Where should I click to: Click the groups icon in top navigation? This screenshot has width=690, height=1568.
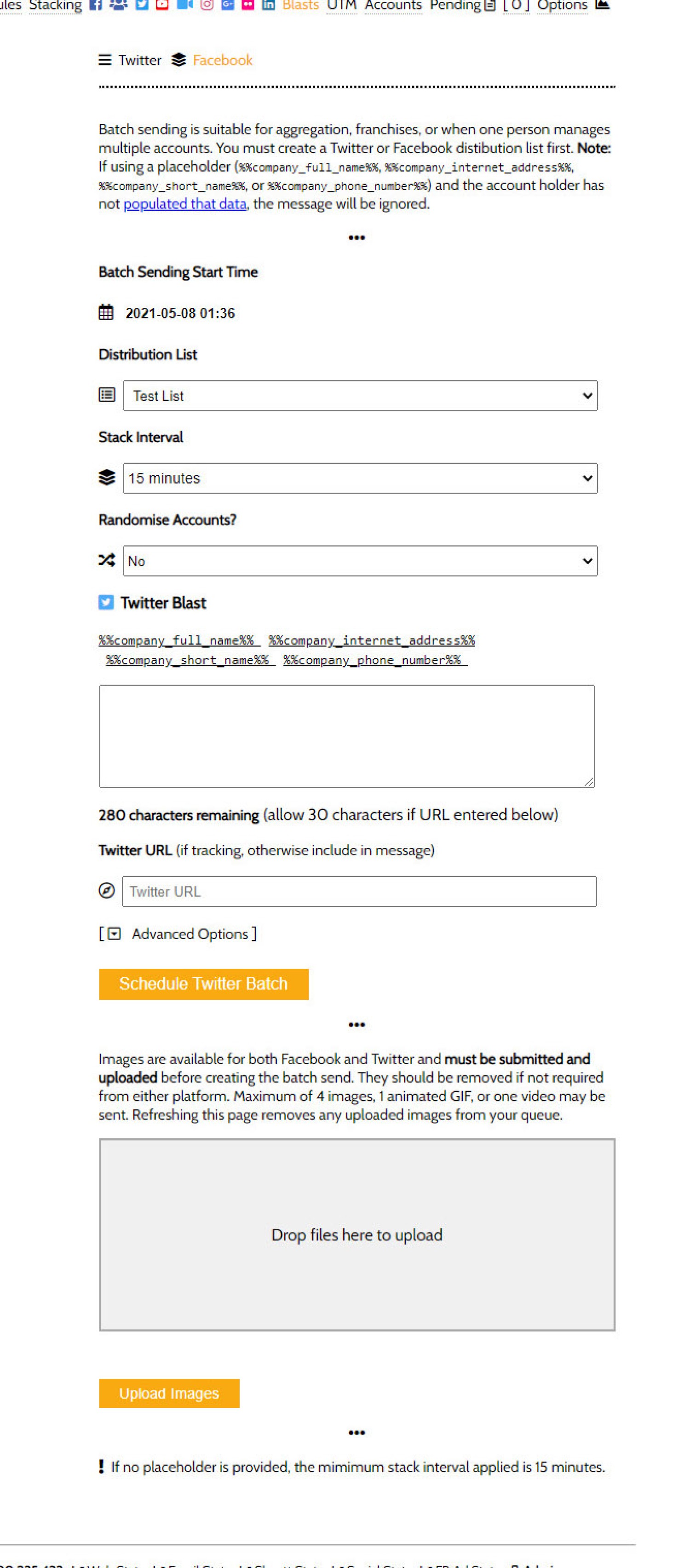coord(119,5)
